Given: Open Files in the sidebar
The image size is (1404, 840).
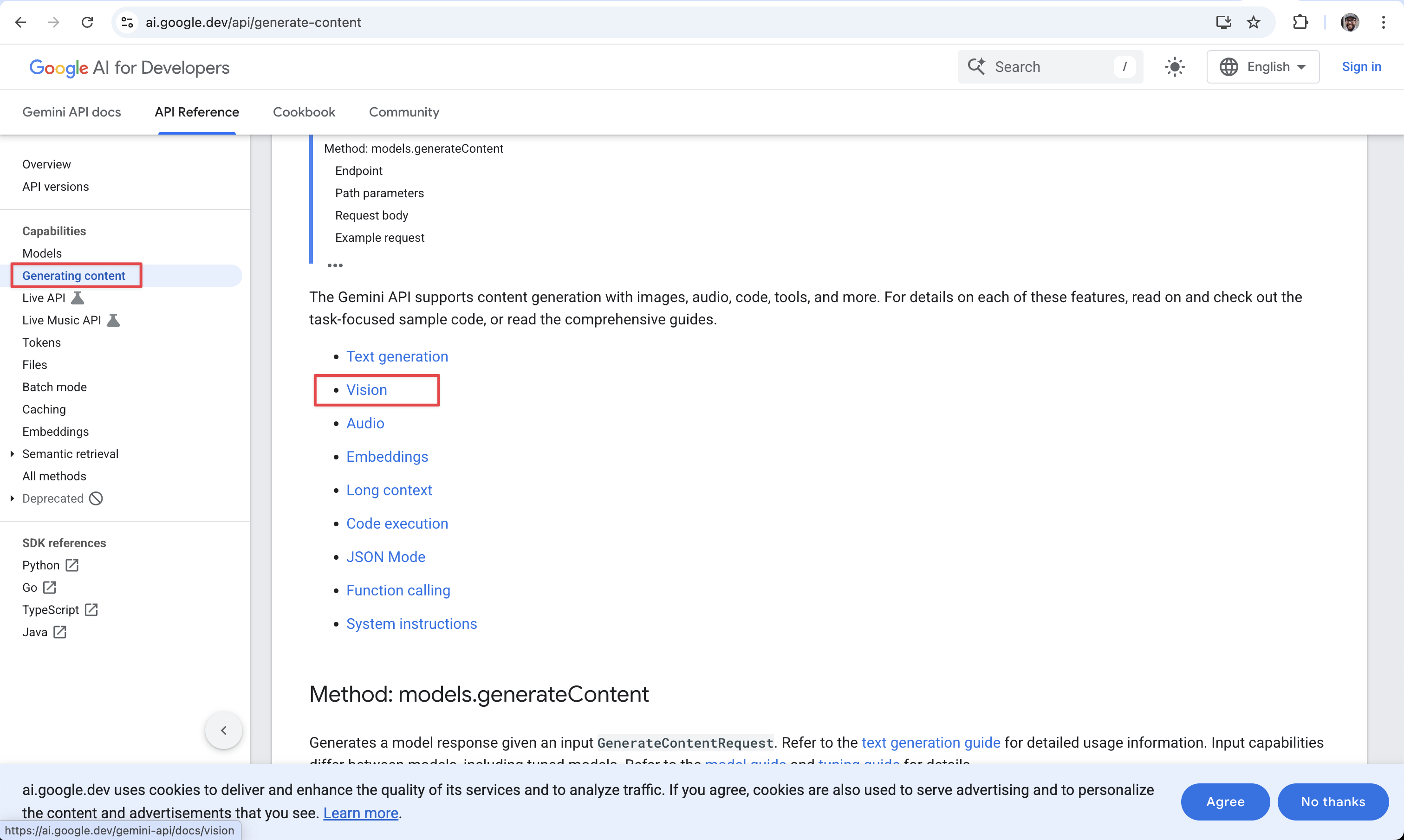Looking at the screenshot, I should (x=34, y=365).
